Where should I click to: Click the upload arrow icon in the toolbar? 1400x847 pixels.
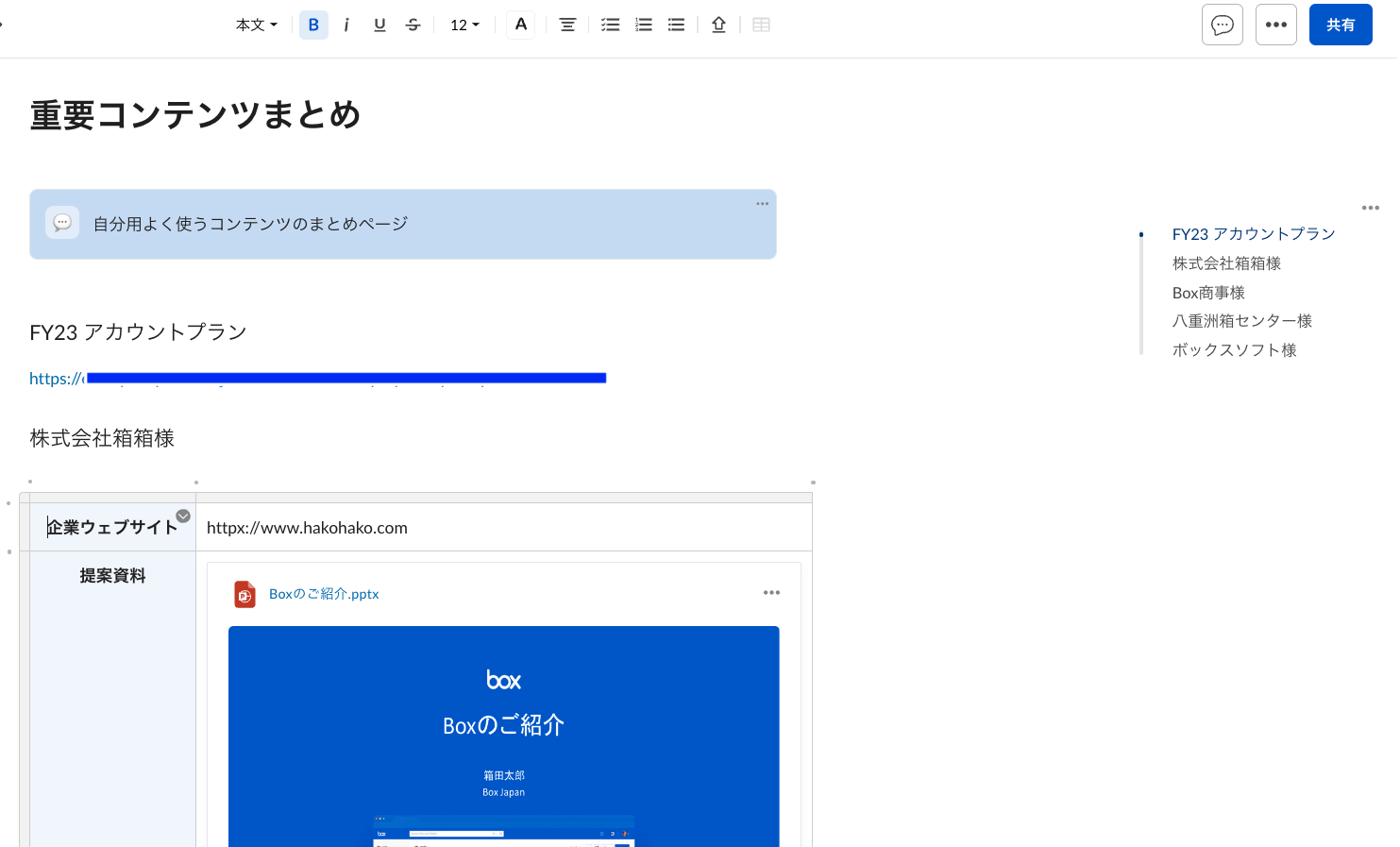click(x=718, y=25)
